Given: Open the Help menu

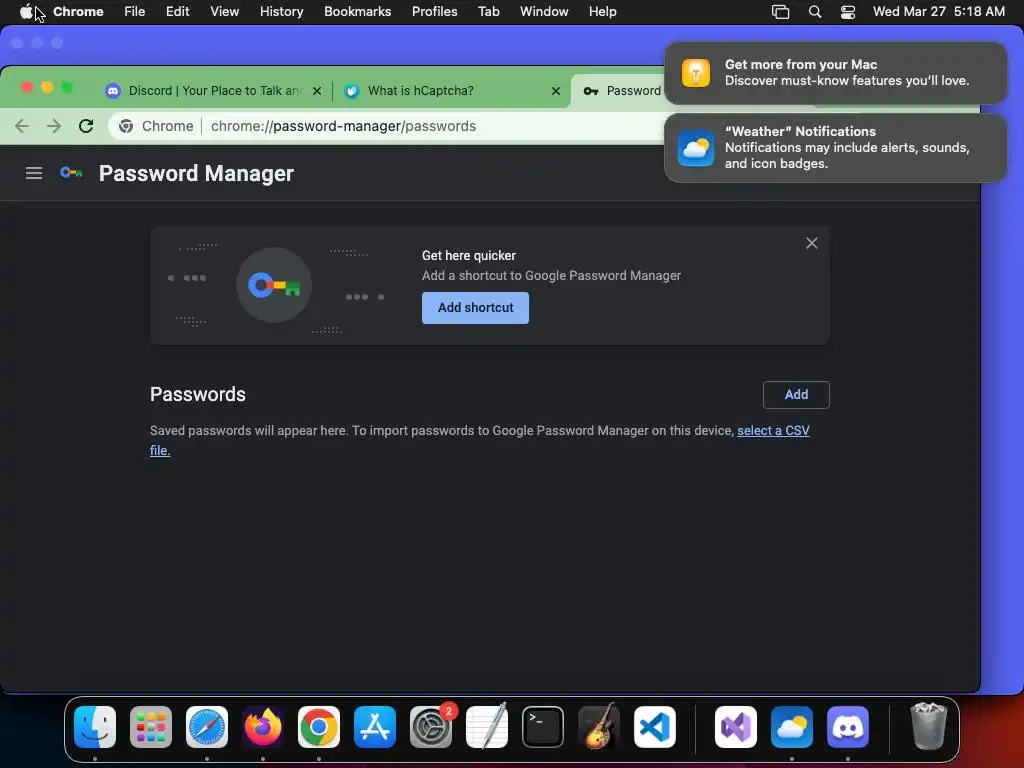Looking at the screenshot, I should (x=602, y=11).
